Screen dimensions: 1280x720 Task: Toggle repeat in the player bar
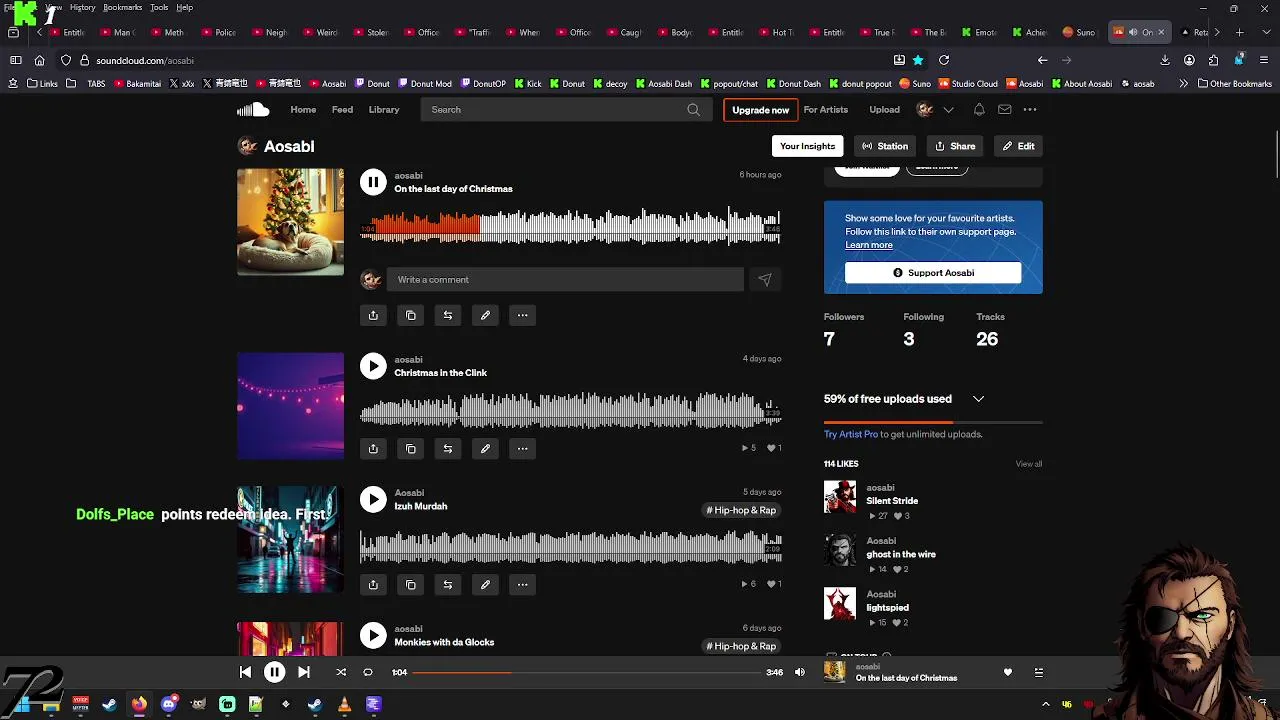pyautogui.click(x=367, y=672)
